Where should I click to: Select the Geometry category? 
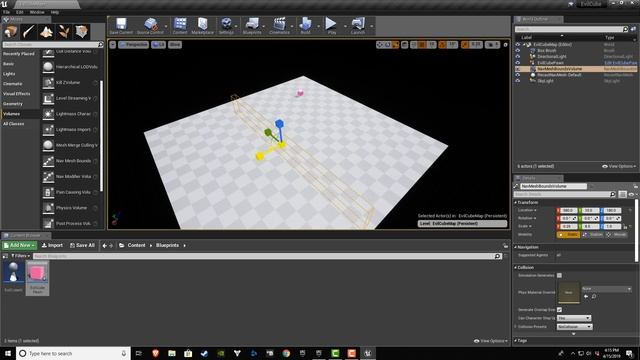pyautogui.click(x=13, y=104)
